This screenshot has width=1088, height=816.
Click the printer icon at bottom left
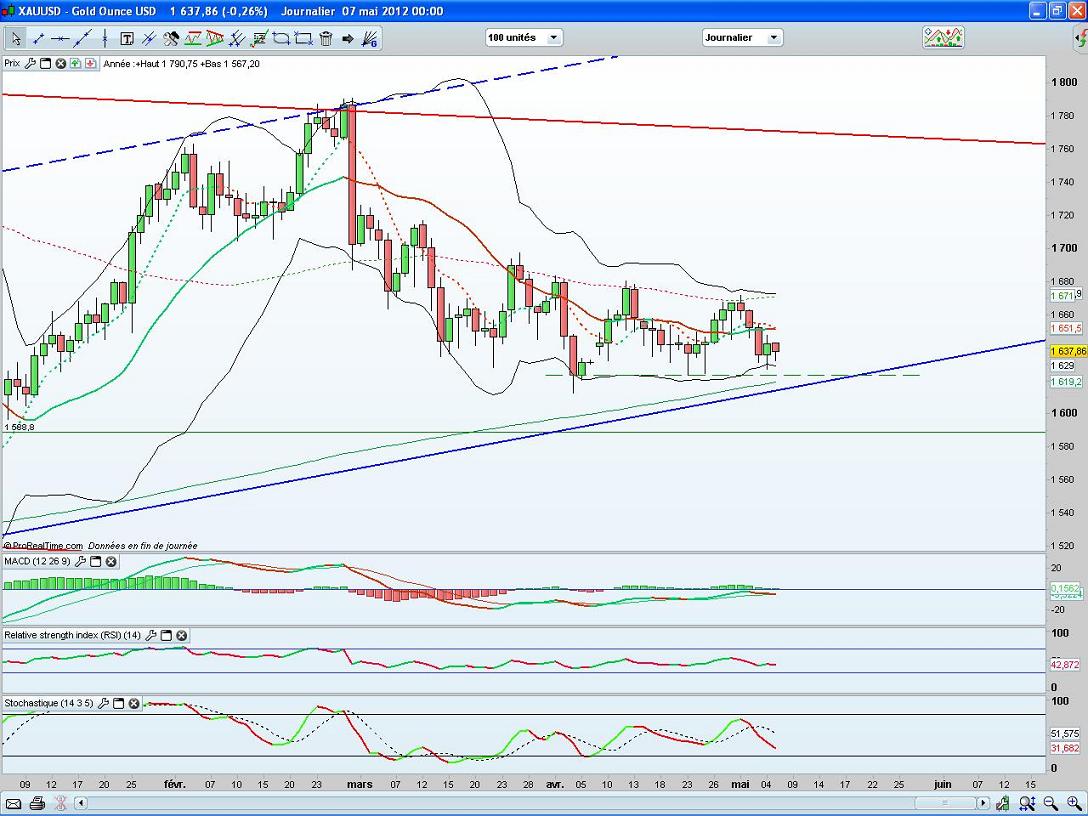click(x=37, y=803)
